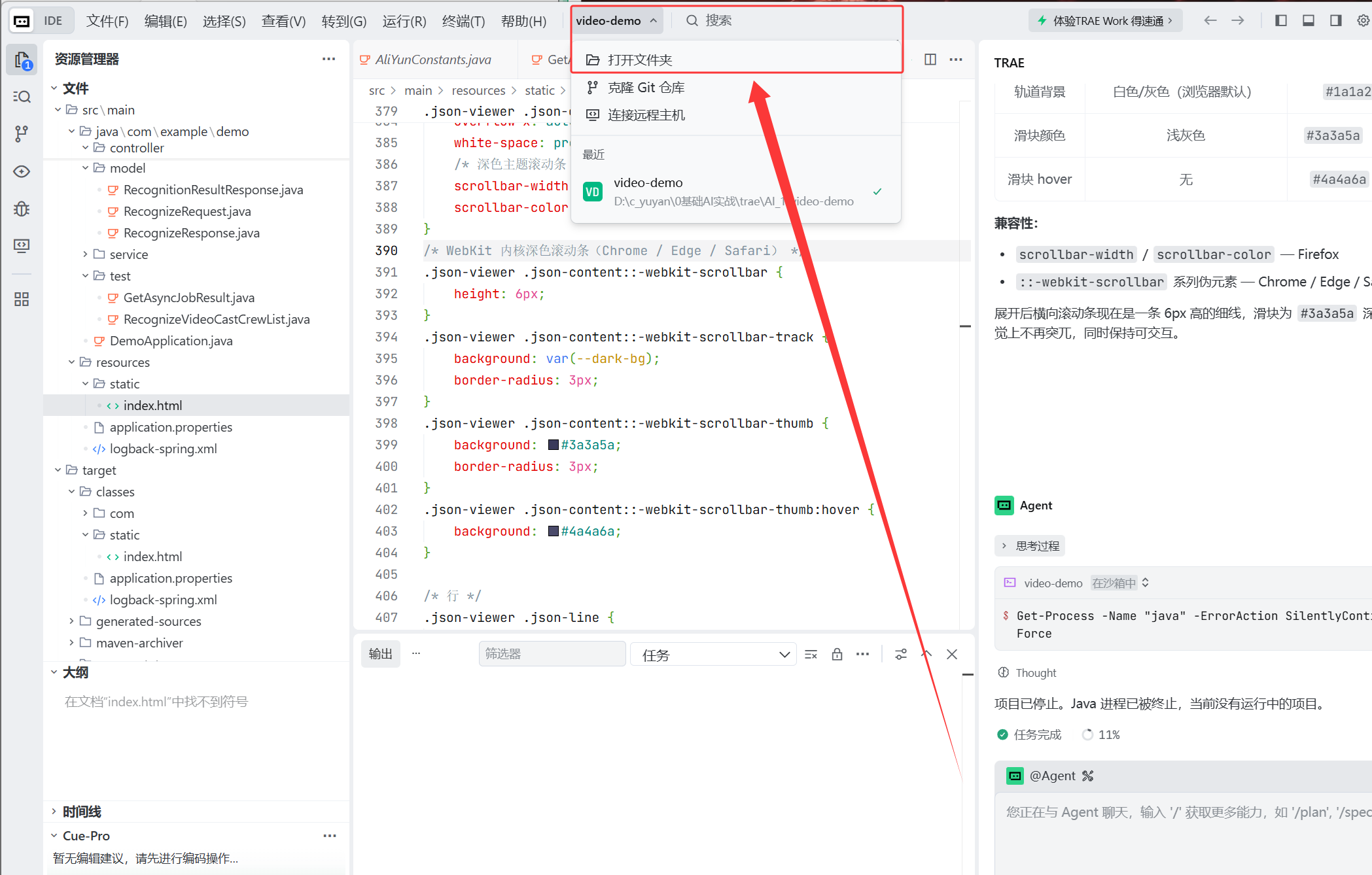
Task: Open the 终端(T) menu
Action: click(x=463, y=21)
